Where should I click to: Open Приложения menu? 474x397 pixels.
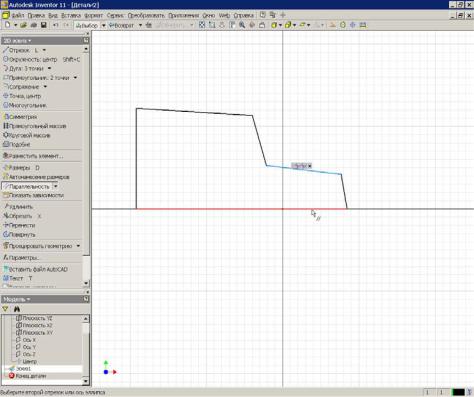183,15
